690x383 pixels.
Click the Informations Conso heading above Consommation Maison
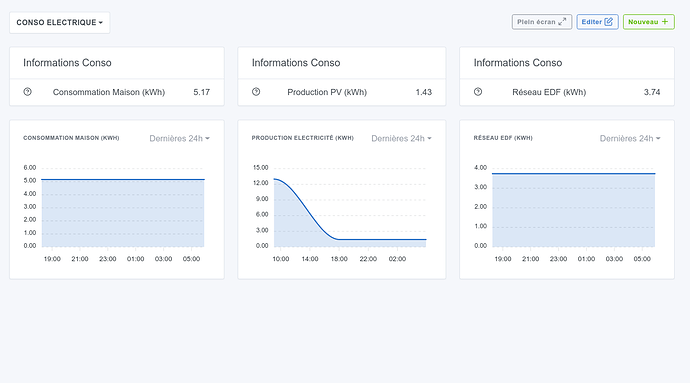click(x=67, y=63)
